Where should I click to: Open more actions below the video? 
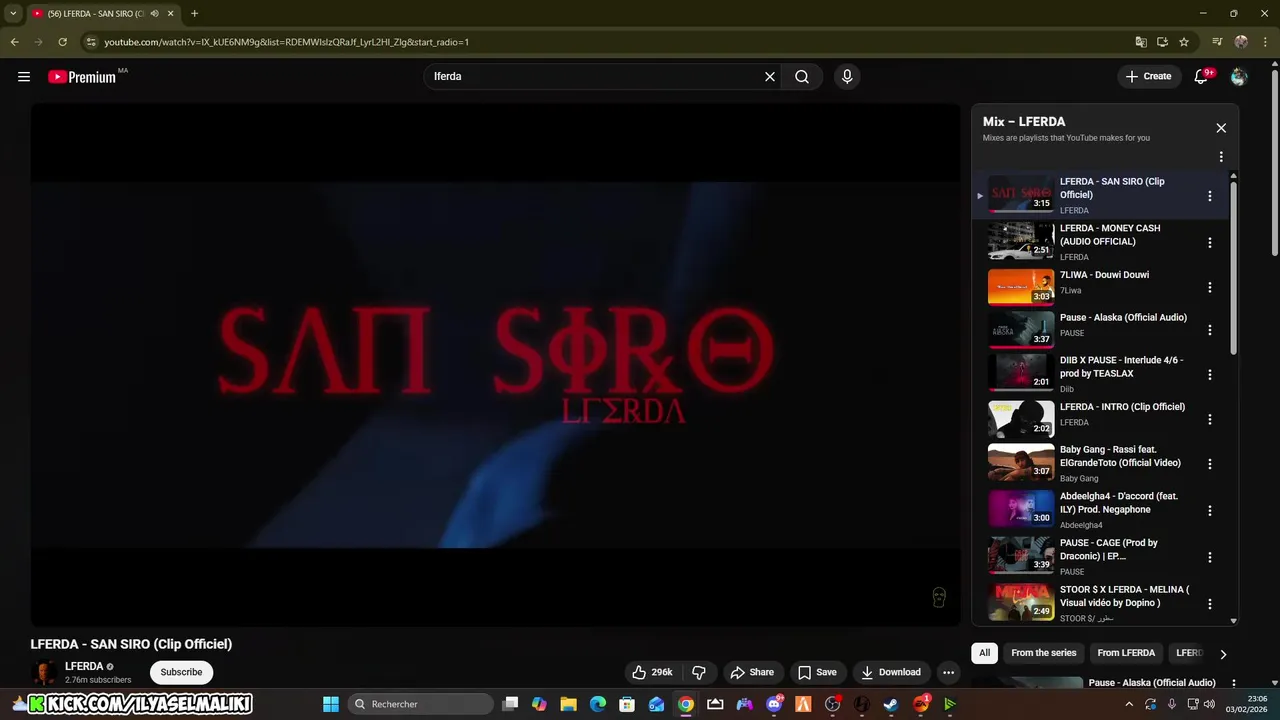(x=949, y=672)
